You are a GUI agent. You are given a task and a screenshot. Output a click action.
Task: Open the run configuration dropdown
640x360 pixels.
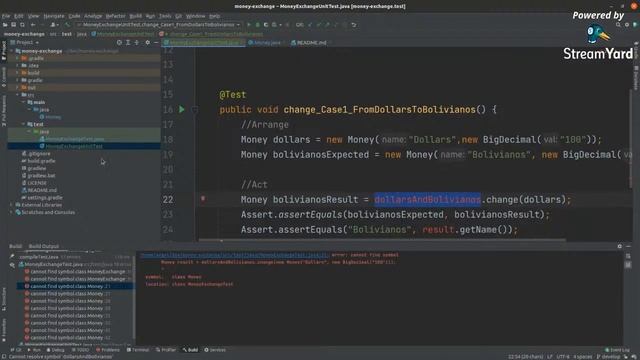tap(159, 25)
